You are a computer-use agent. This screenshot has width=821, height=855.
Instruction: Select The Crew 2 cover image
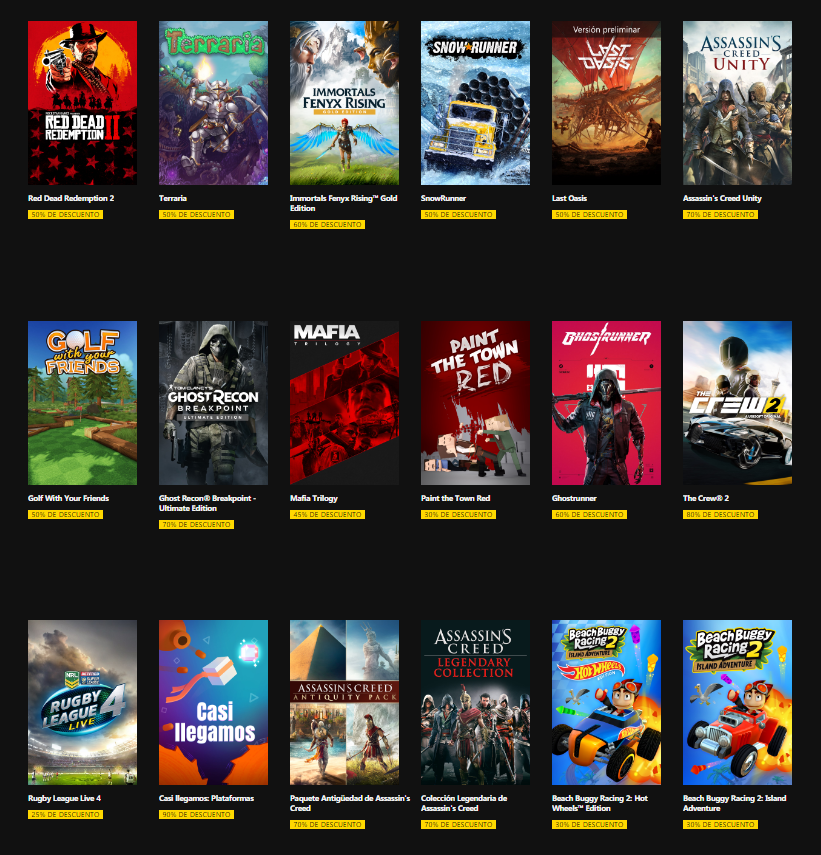[738, 403]
